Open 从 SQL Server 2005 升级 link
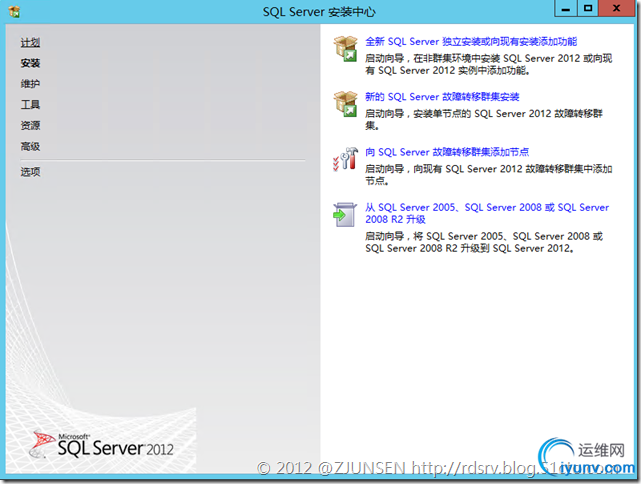641x484 pixels. [487, 213]
